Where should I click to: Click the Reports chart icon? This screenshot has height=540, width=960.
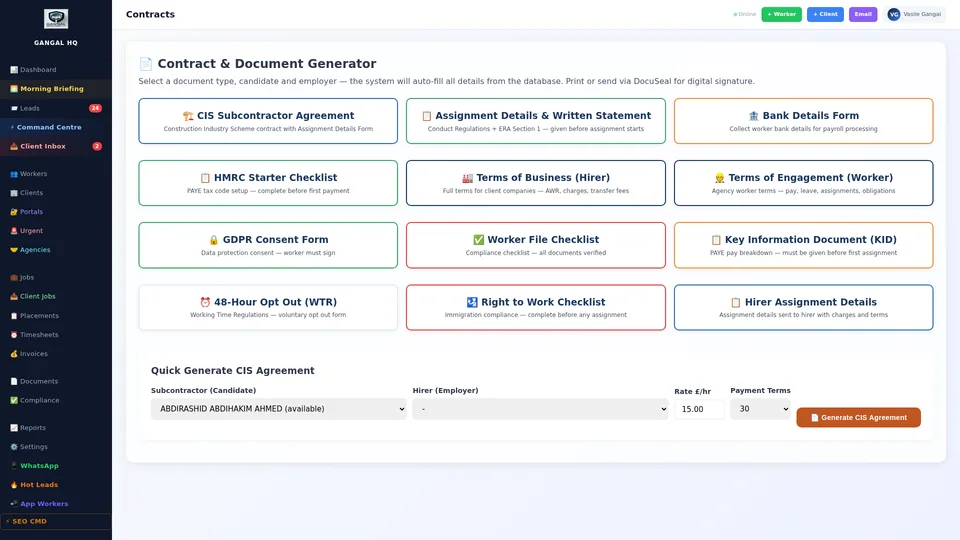13,428
